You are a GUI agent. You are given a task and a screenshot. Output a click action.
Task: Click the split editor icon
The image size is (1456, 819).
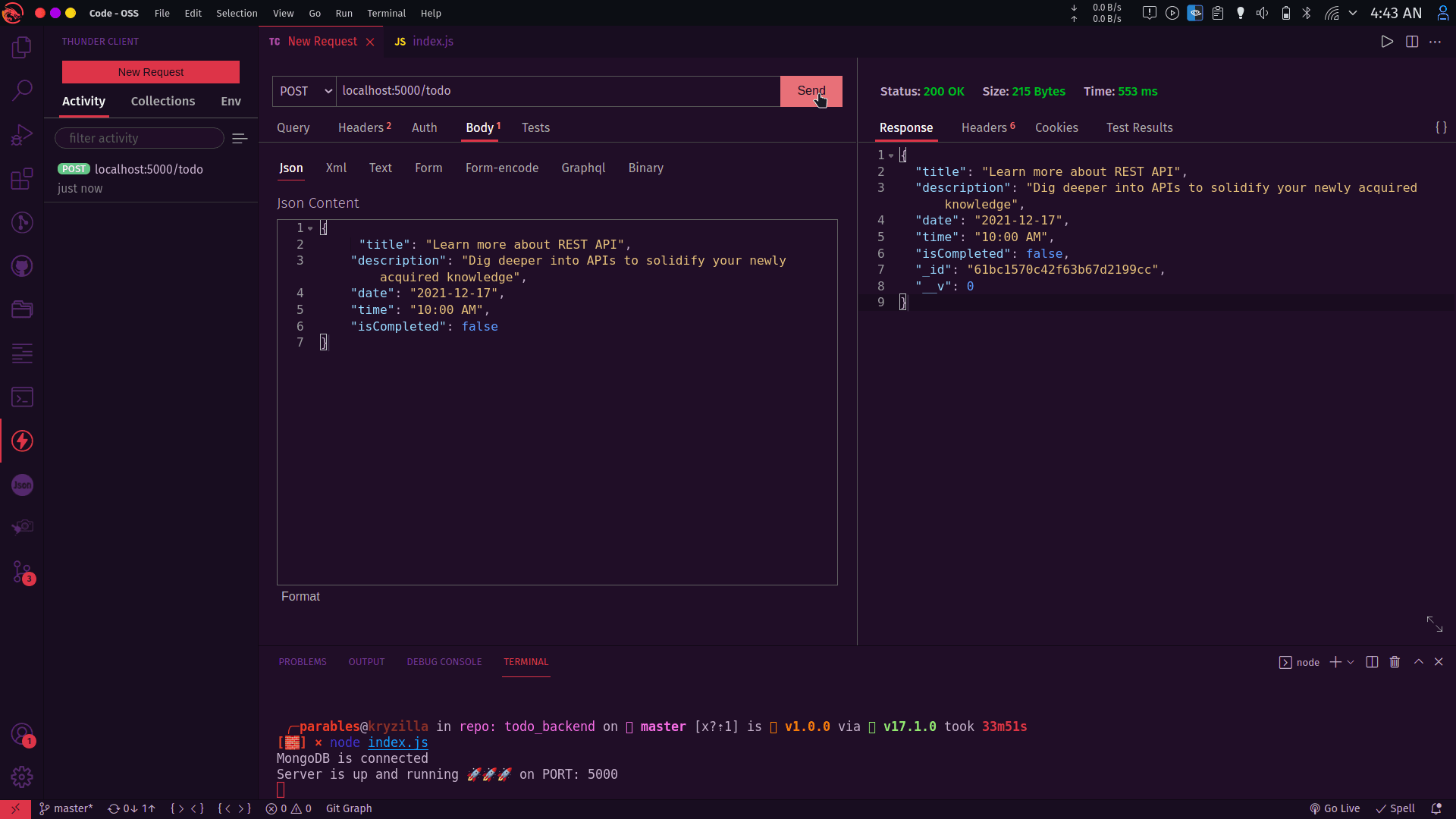pos(1412,42)
